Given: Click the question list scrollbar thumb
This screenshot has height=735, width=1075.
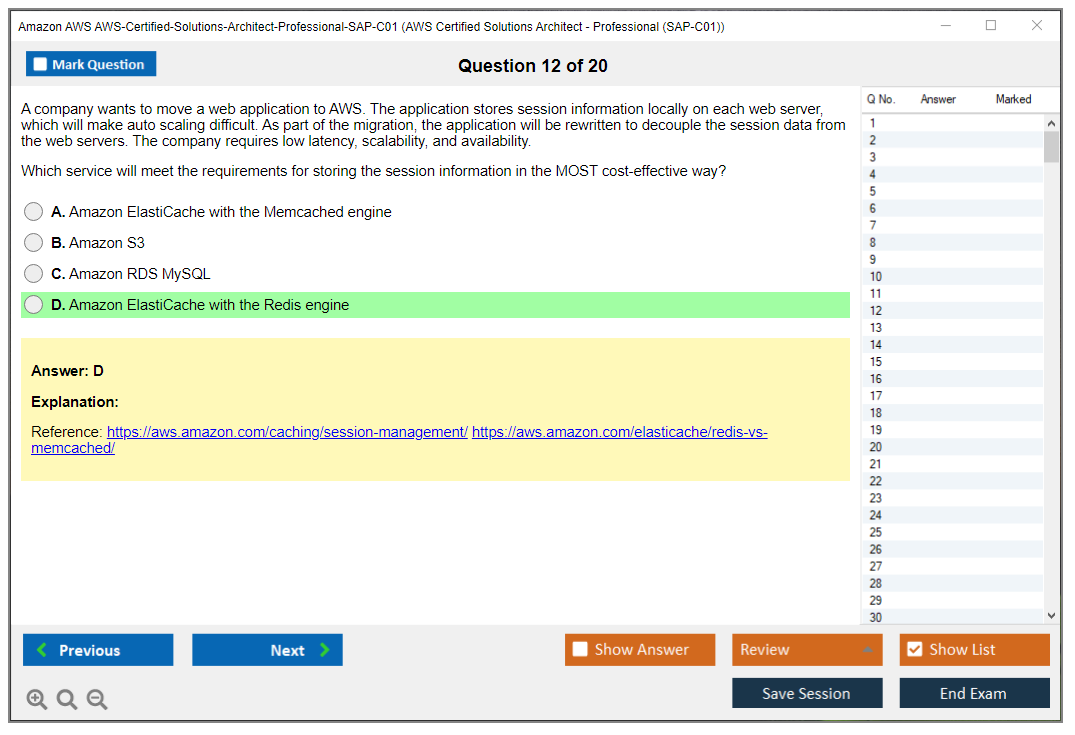Looking at the screenshot, I should pos(1051,146).
